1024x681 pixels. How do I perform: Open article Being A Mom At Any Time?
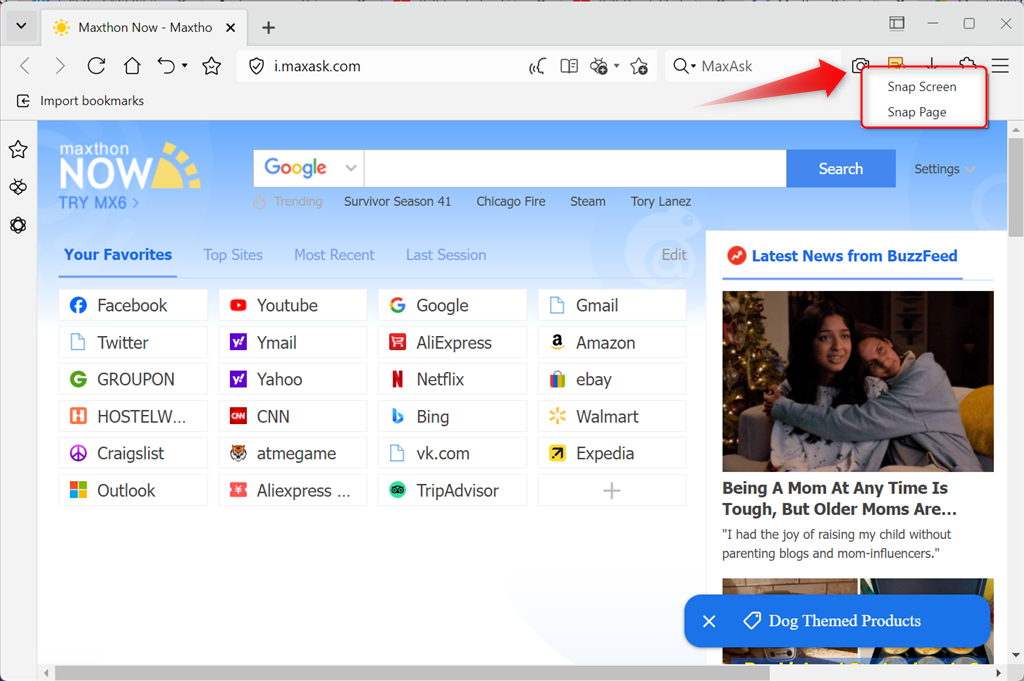click(839, 499)
